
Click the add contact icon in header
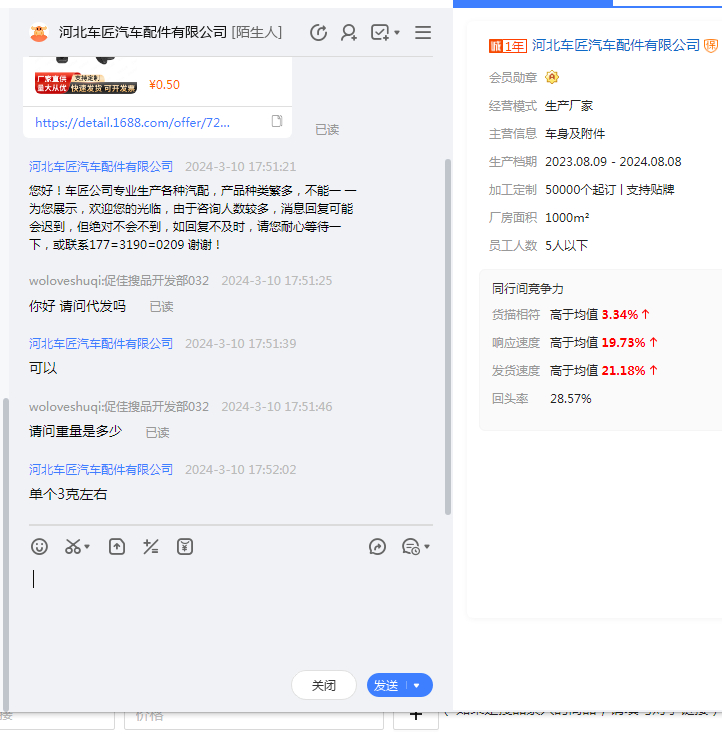(x=348, y=33)
